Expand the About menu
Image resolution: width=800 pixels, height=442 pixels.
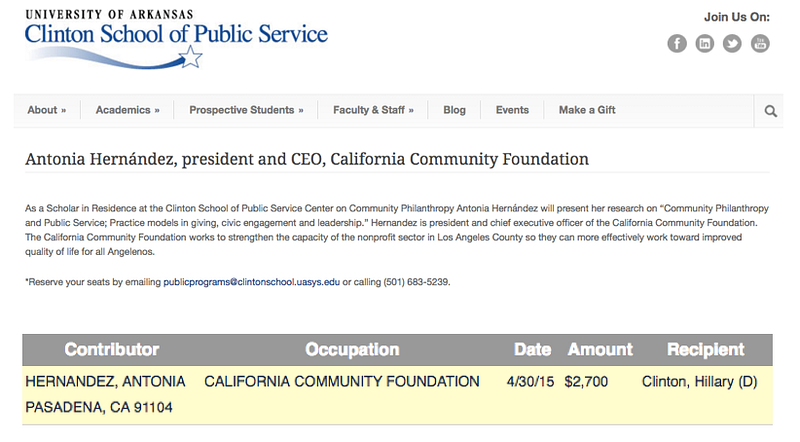(x=47, y=110)
